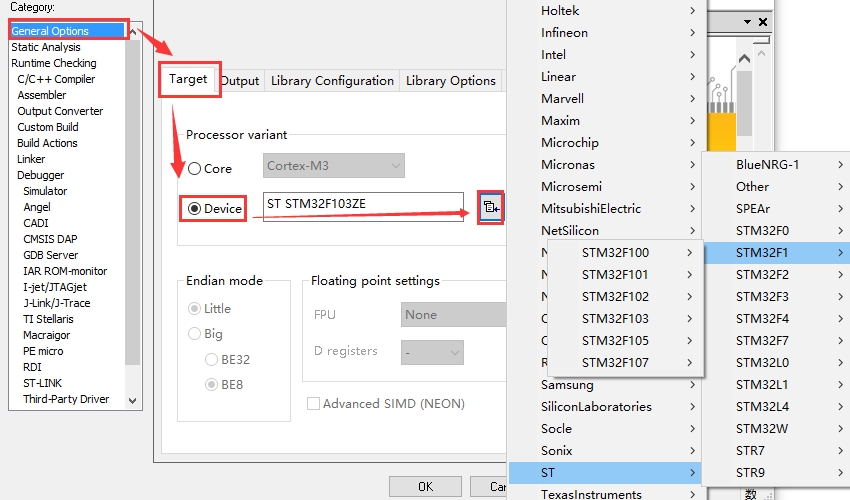Select Static Analysis category

coord(46,47)
